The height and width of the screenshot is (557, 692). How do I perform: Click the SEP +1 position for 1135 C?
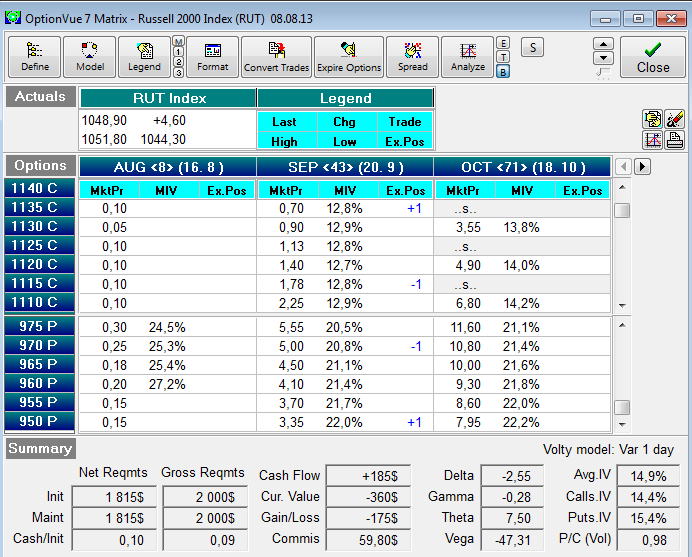tap(414, 208)
